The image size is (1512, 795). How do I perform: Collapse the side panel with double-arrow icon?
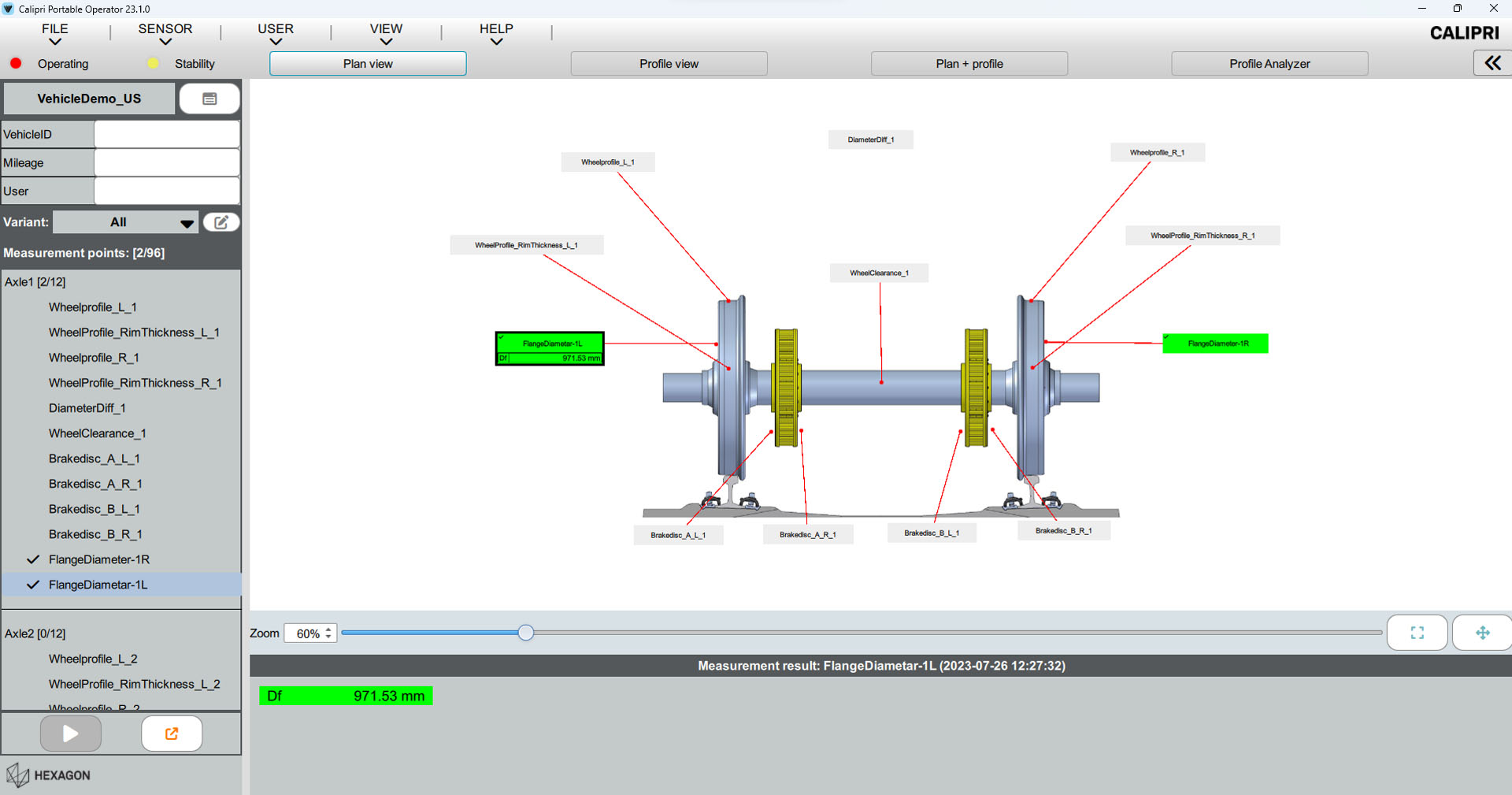[1492, 63]
